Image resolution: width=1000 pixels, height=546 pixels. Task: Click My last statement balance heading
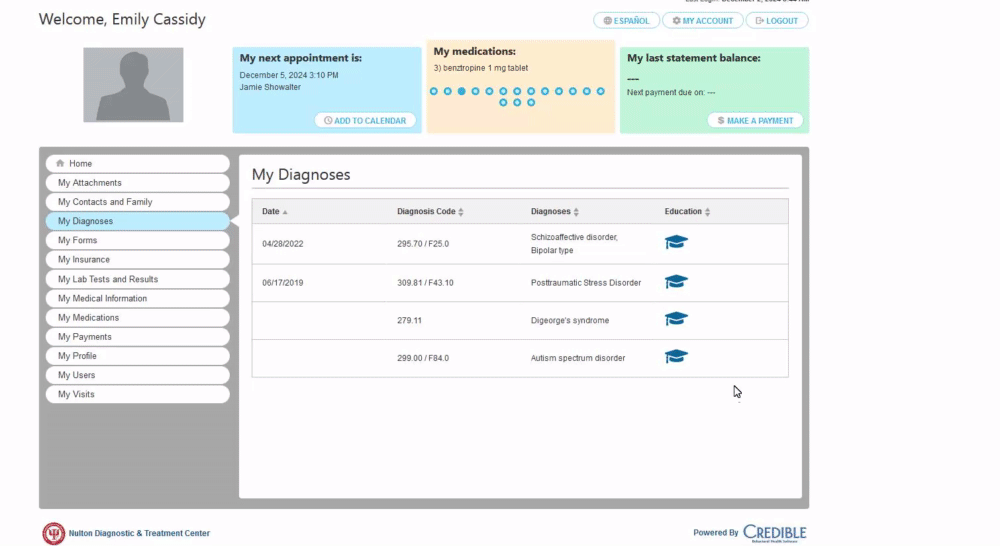pos(694,57)
